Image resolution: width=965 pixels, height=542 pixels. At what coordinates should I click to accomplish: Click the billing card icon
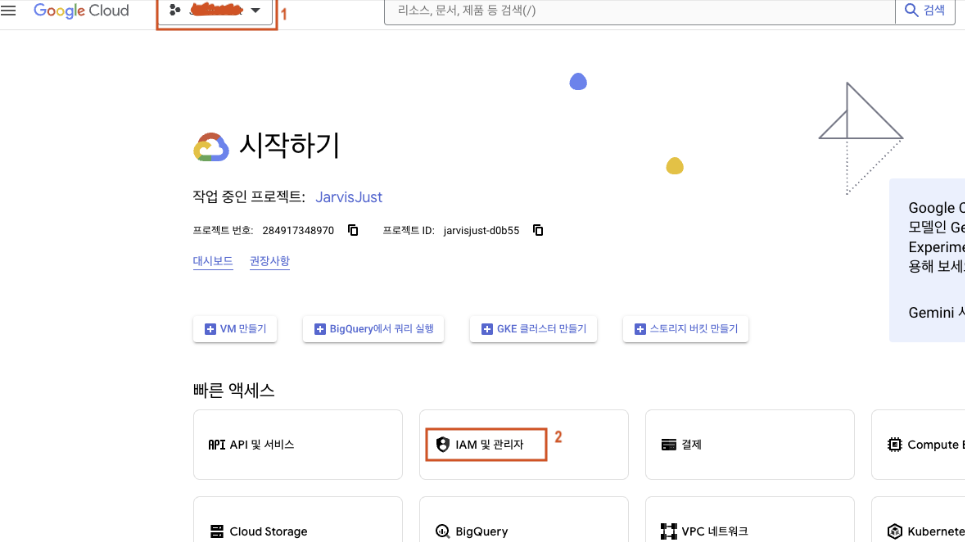(668, 445)
